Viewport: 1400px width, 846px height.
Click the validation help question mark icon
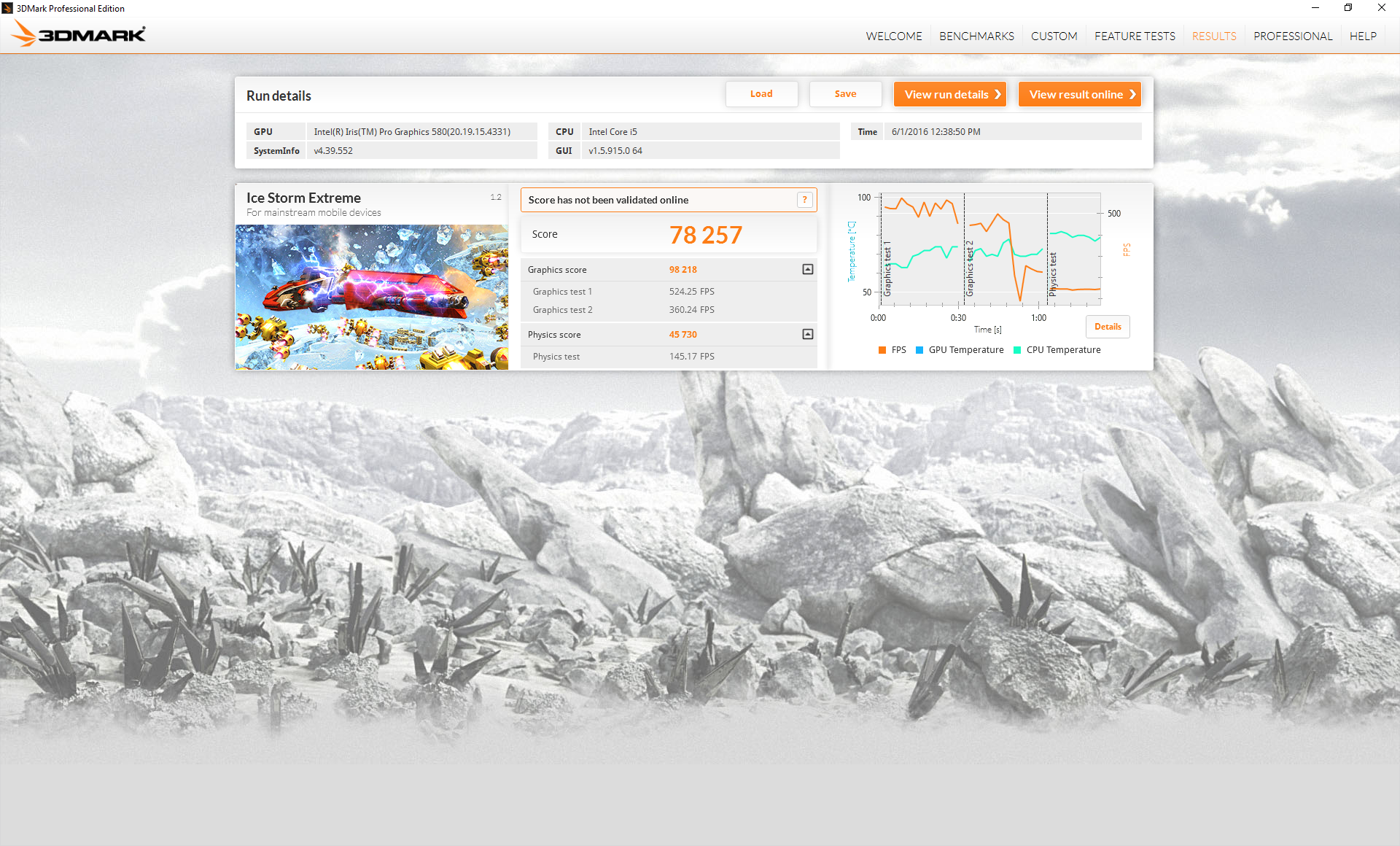click(x=804, y=200)
